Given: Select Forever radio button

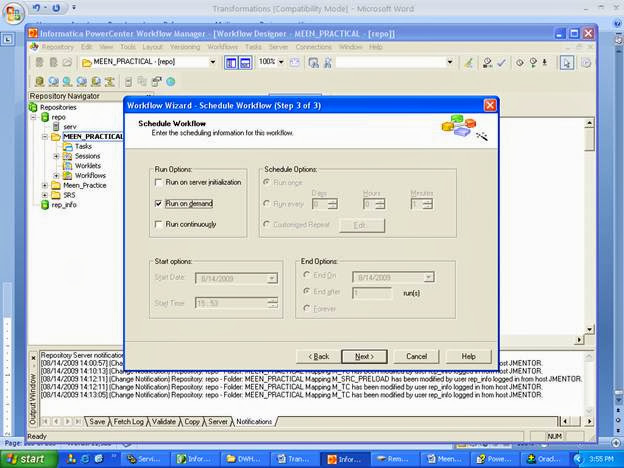Looking at the screenshot, I should (x=306, y=308).
